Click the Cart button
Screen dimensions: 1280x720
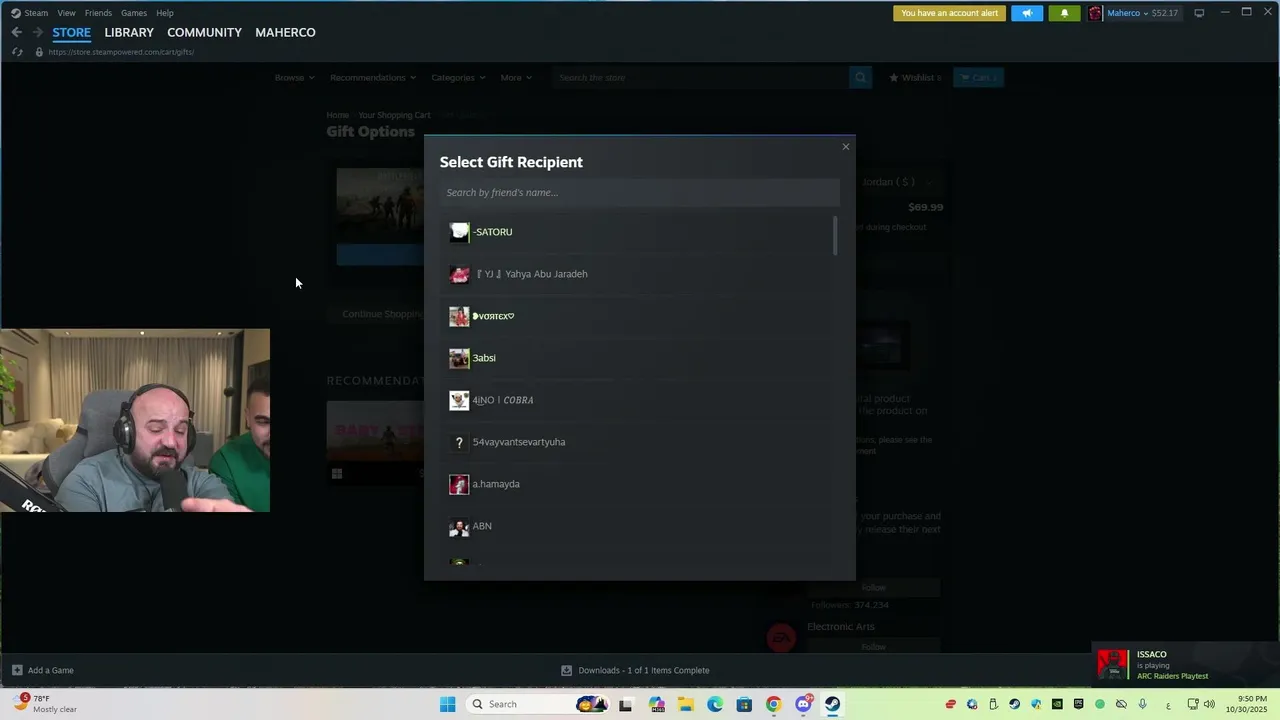coord(978,77)
